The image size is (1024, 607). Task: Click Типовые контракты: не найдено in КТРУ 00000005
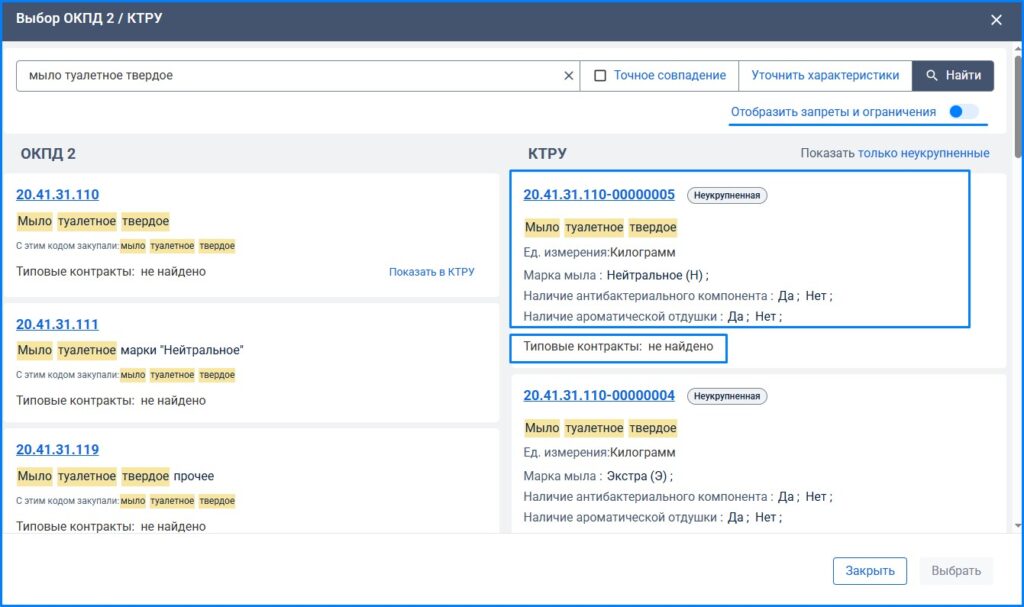pyautogui.click(x=618, y=346)
